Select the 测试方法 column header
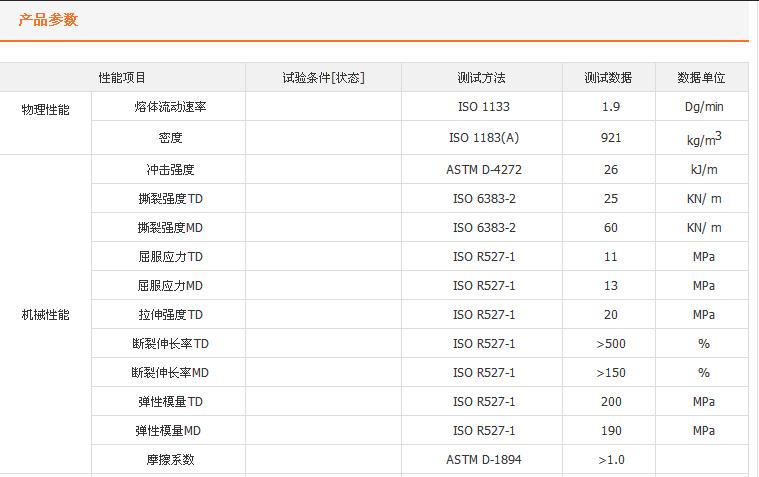This screenshot has width=759, height=477. [482, 78]
